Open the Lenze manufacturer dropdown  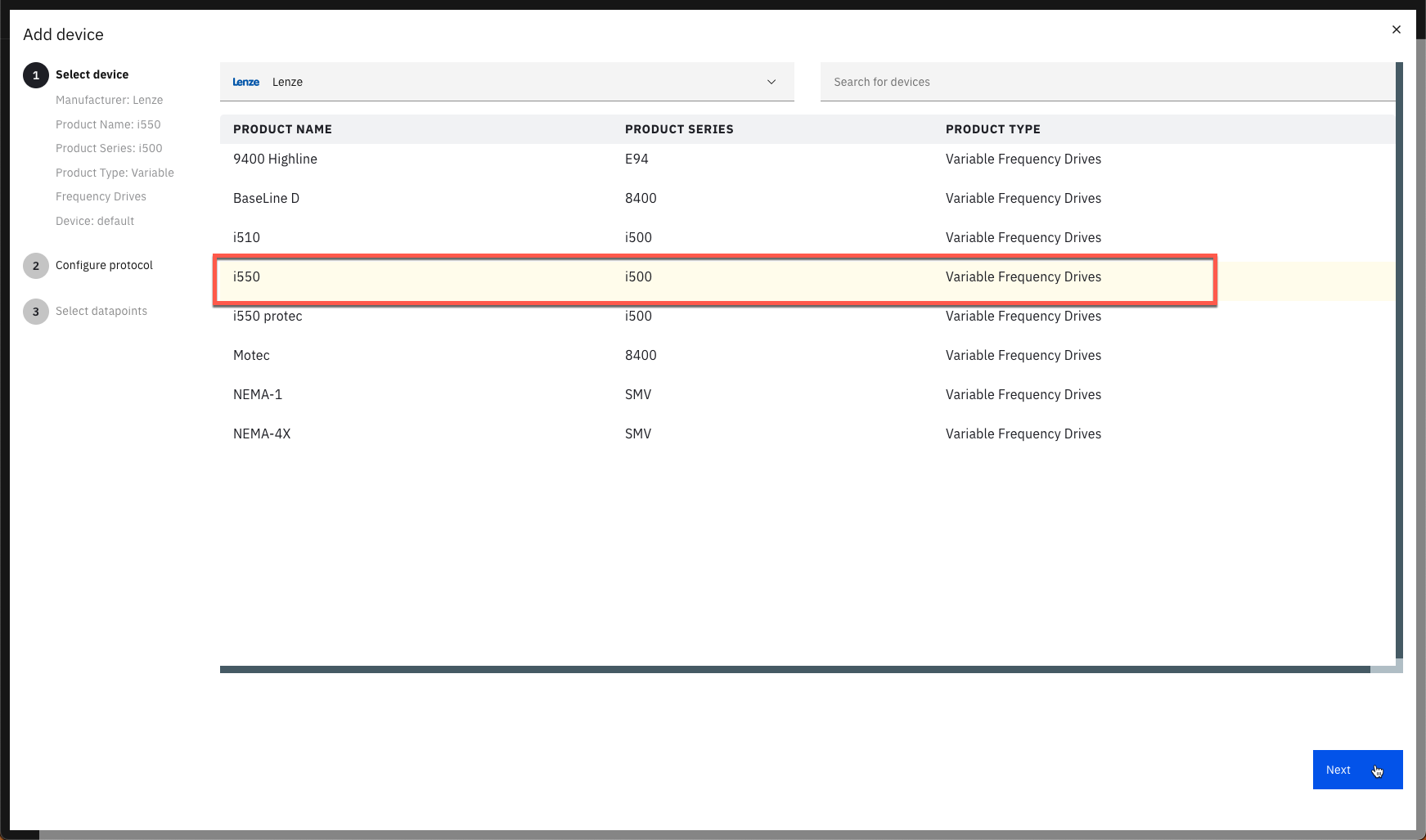pyautogui.click(x=506, y=82)
